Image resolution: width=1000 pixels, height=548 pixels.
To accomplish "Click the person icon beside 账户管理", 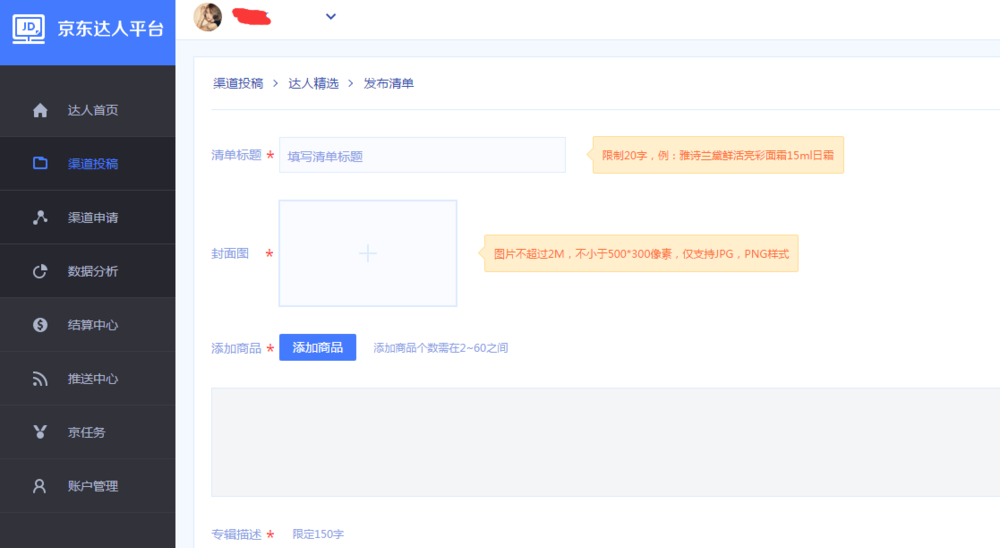I will [x=40, y=486].
